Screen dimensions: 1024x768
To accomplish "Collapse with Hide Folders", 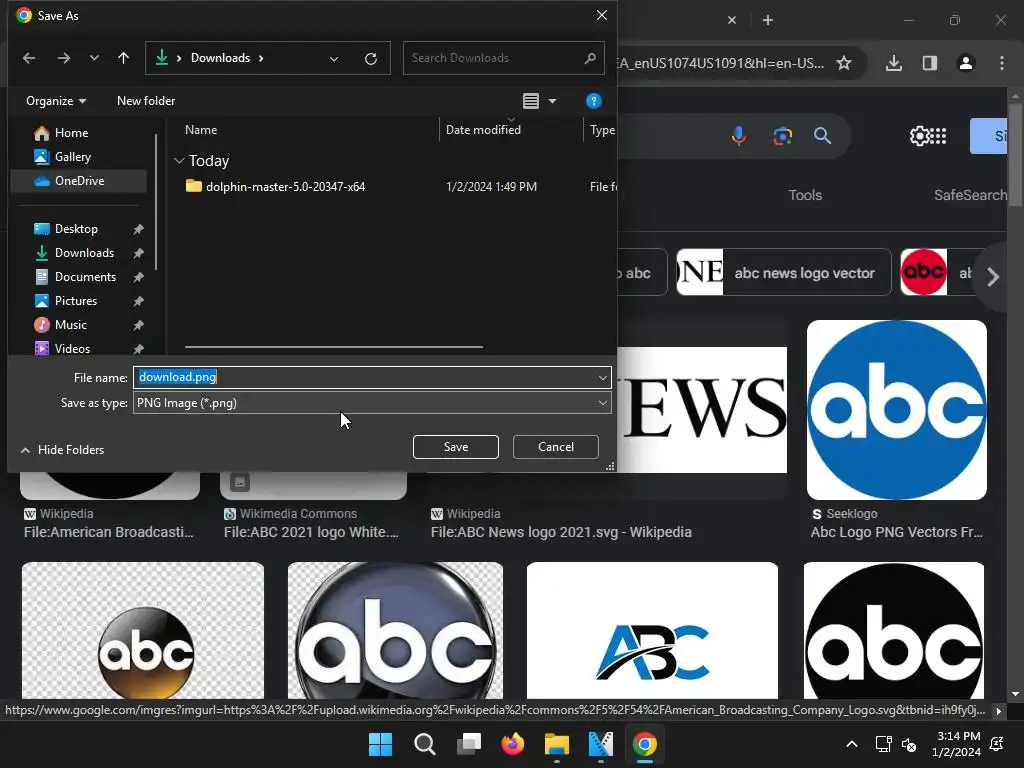I will click(63, 450).
